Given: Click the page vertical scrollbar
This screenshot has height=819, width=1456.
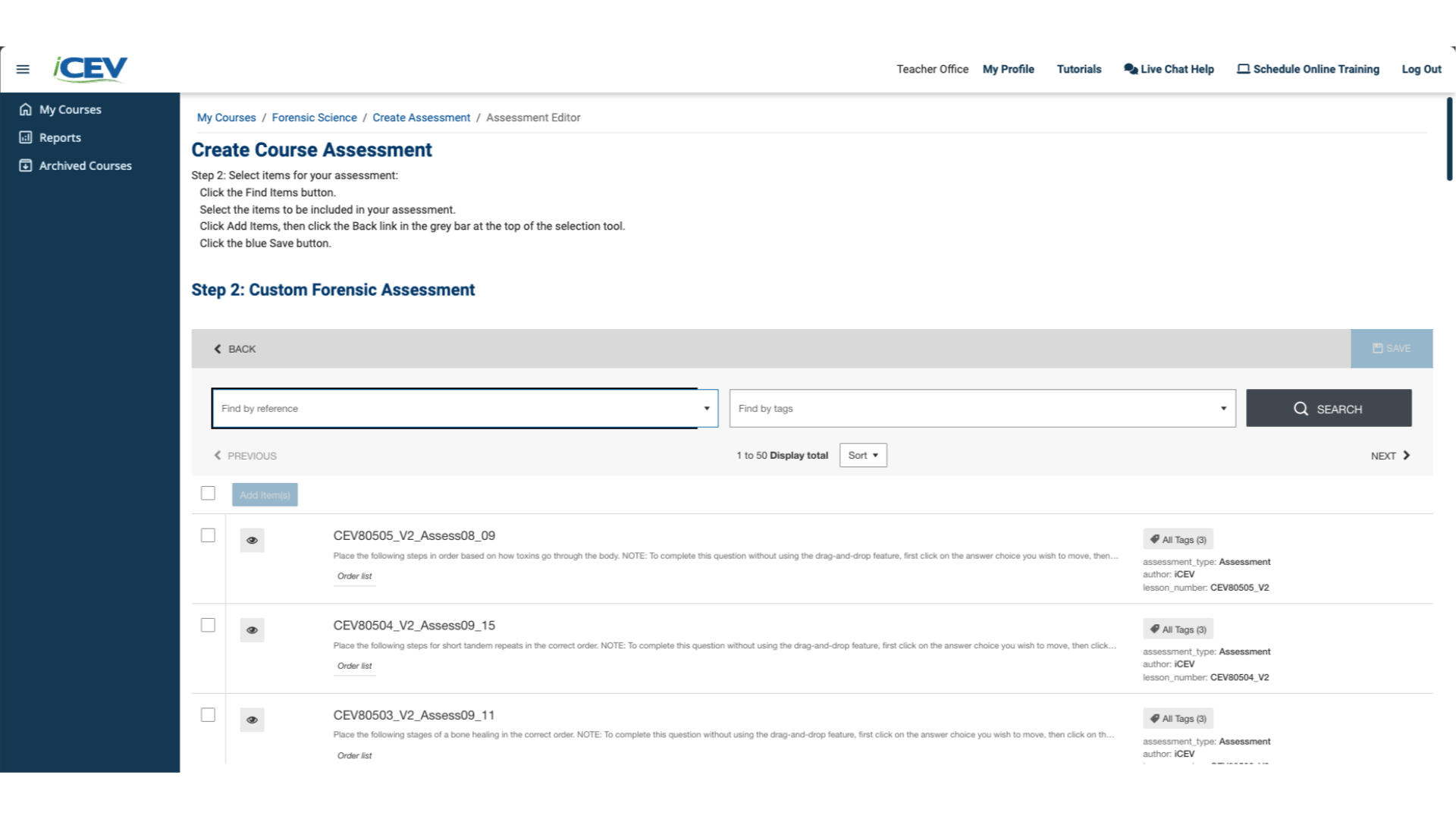Looking at the screenshot, I should (1449, 139).
